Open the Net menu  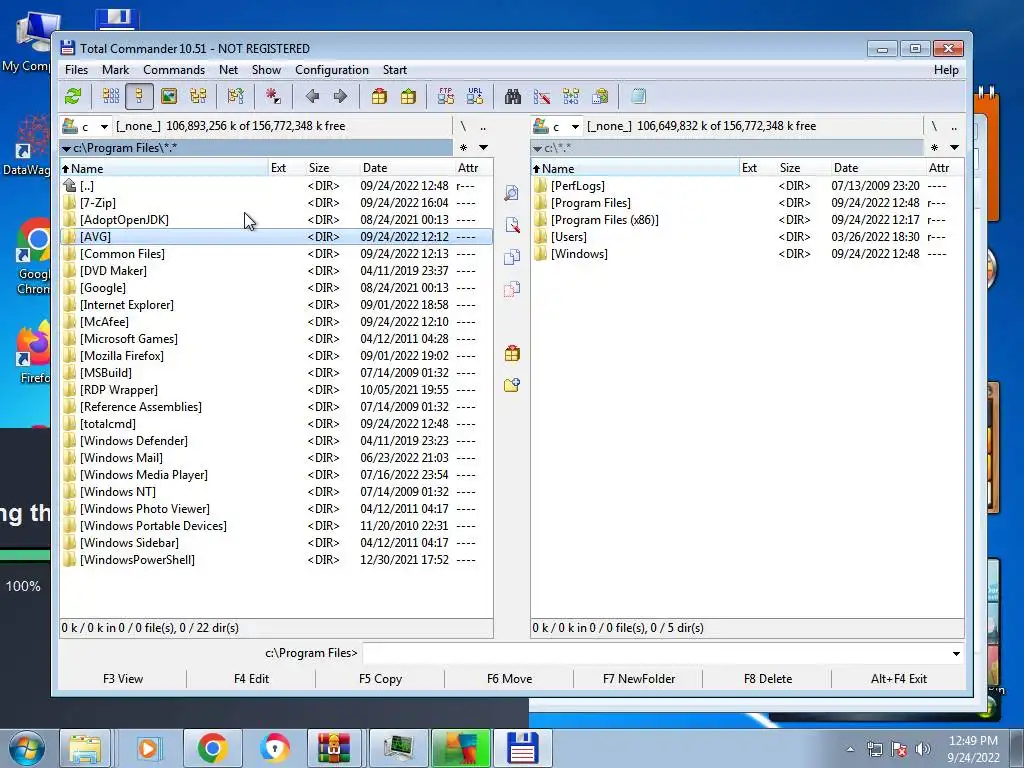click(x=229, y=70)
